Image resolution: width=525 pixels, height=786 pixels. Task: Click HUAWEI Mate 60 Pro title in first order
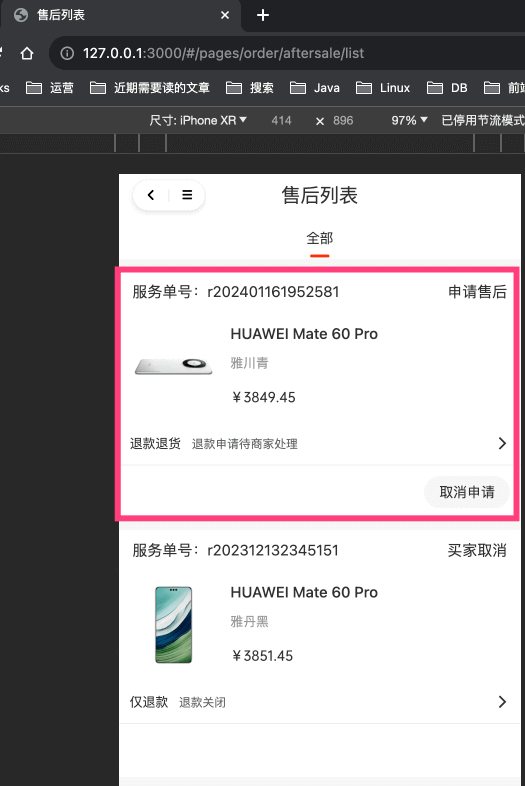pos(304,334)
